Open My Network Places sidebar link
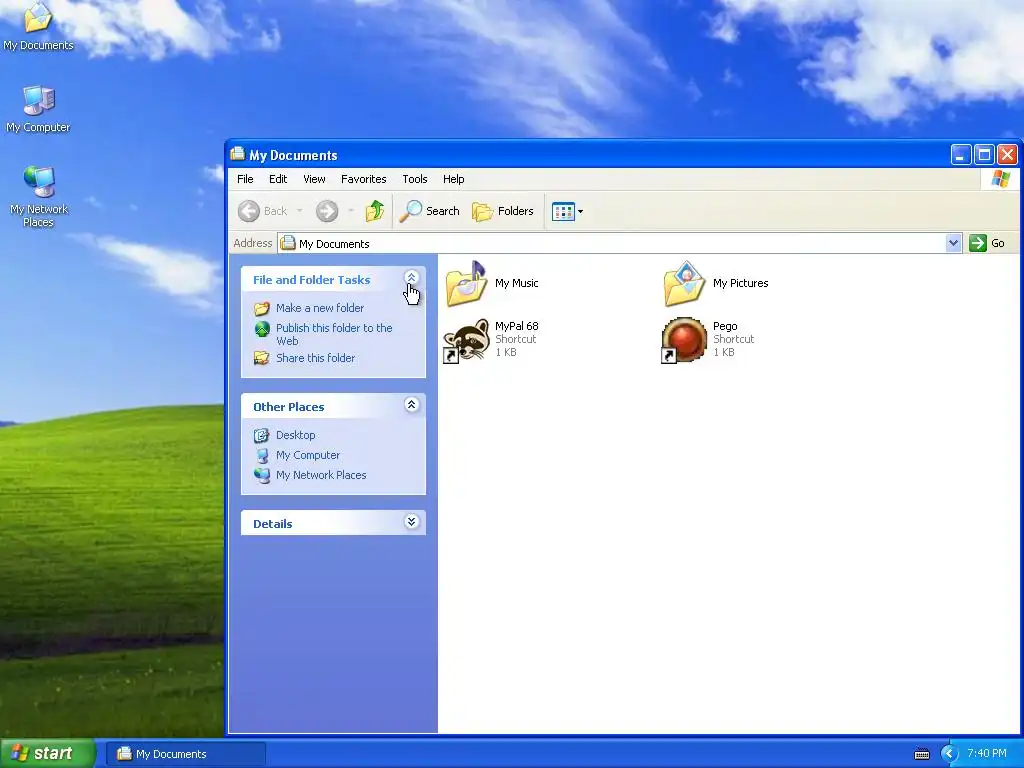 click(x=321, y=475)
